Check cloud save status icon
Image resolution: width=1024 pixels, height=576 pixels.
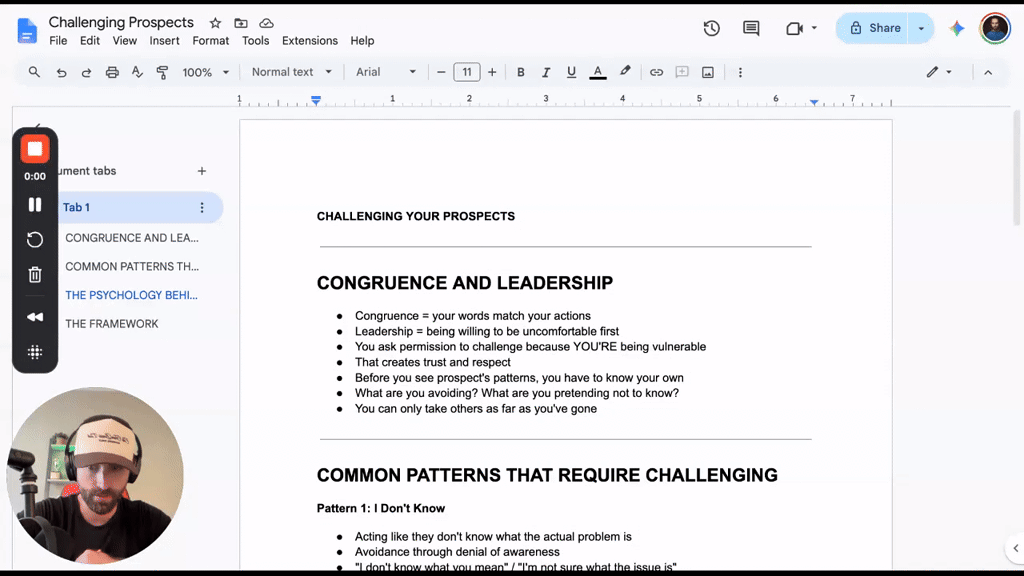pos(266,23)
